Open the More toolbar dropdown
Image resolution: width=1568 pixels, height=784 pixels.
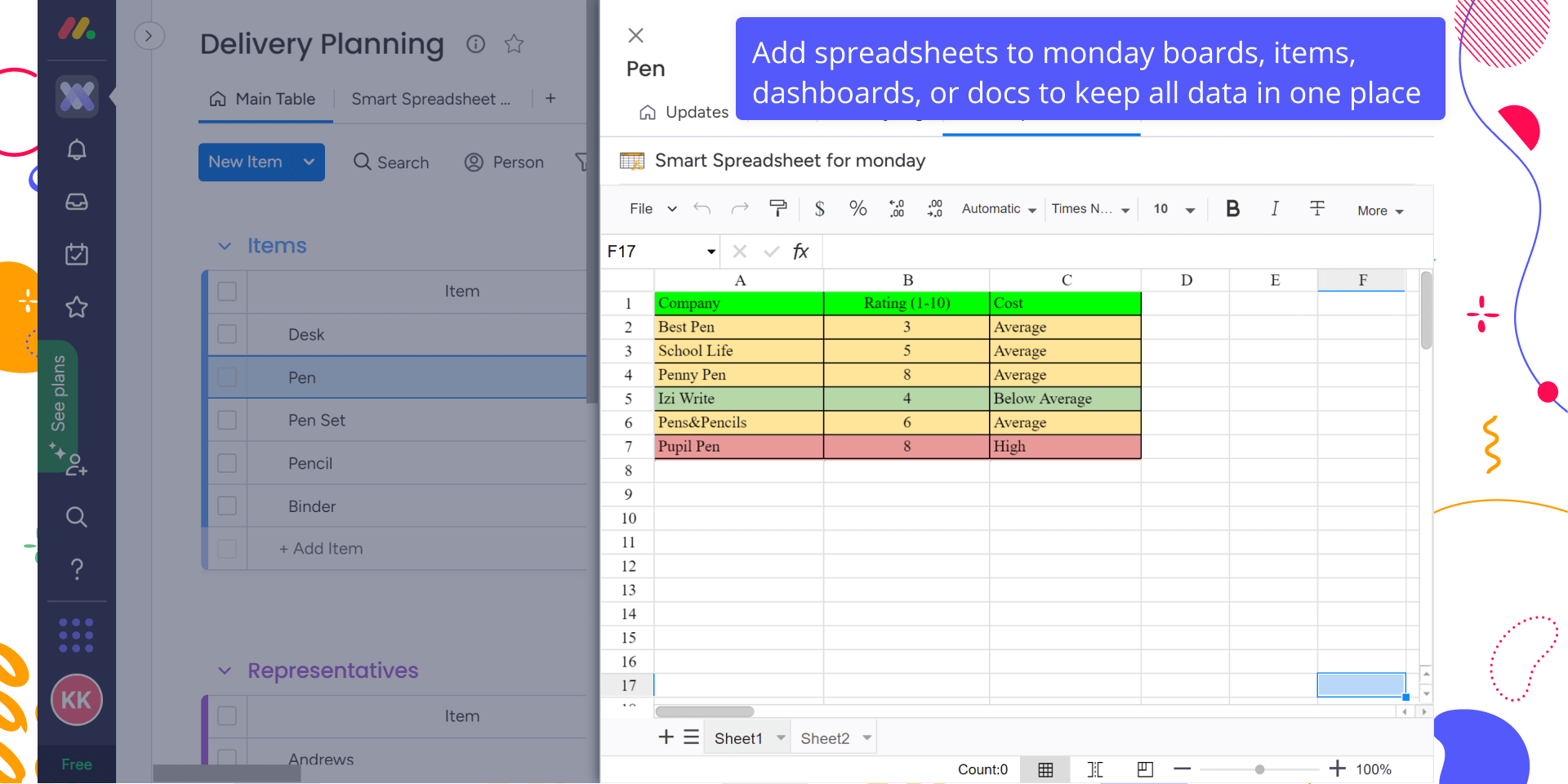pos(1380,211)
